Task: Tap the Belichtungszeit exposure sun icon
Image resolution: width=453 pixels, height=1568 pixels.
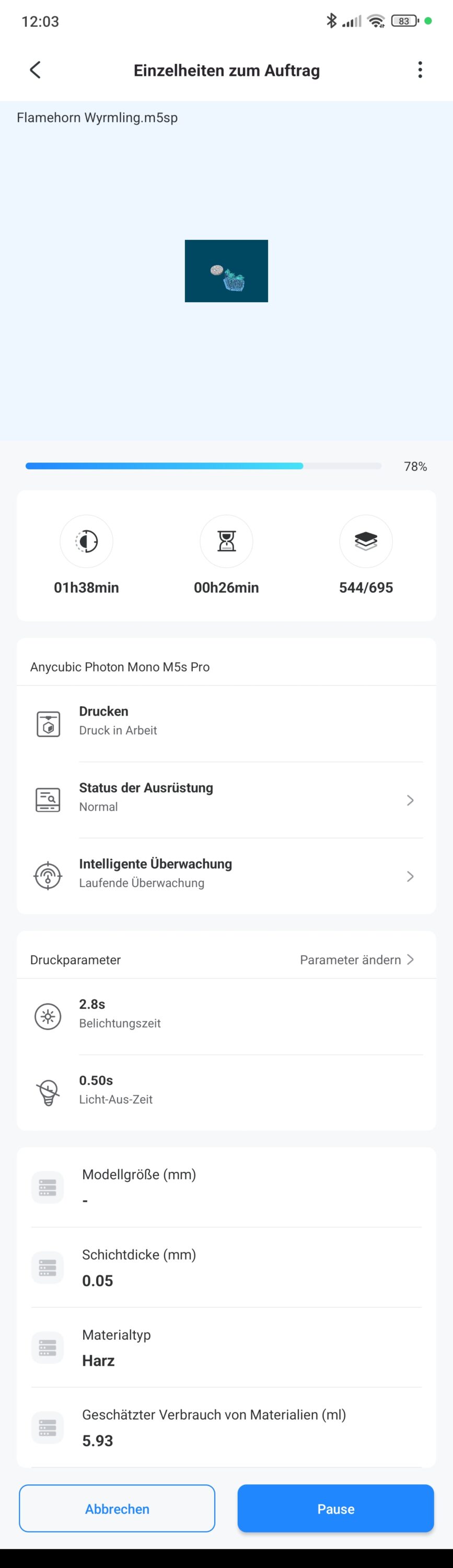Action: (x=48, y=1017)
